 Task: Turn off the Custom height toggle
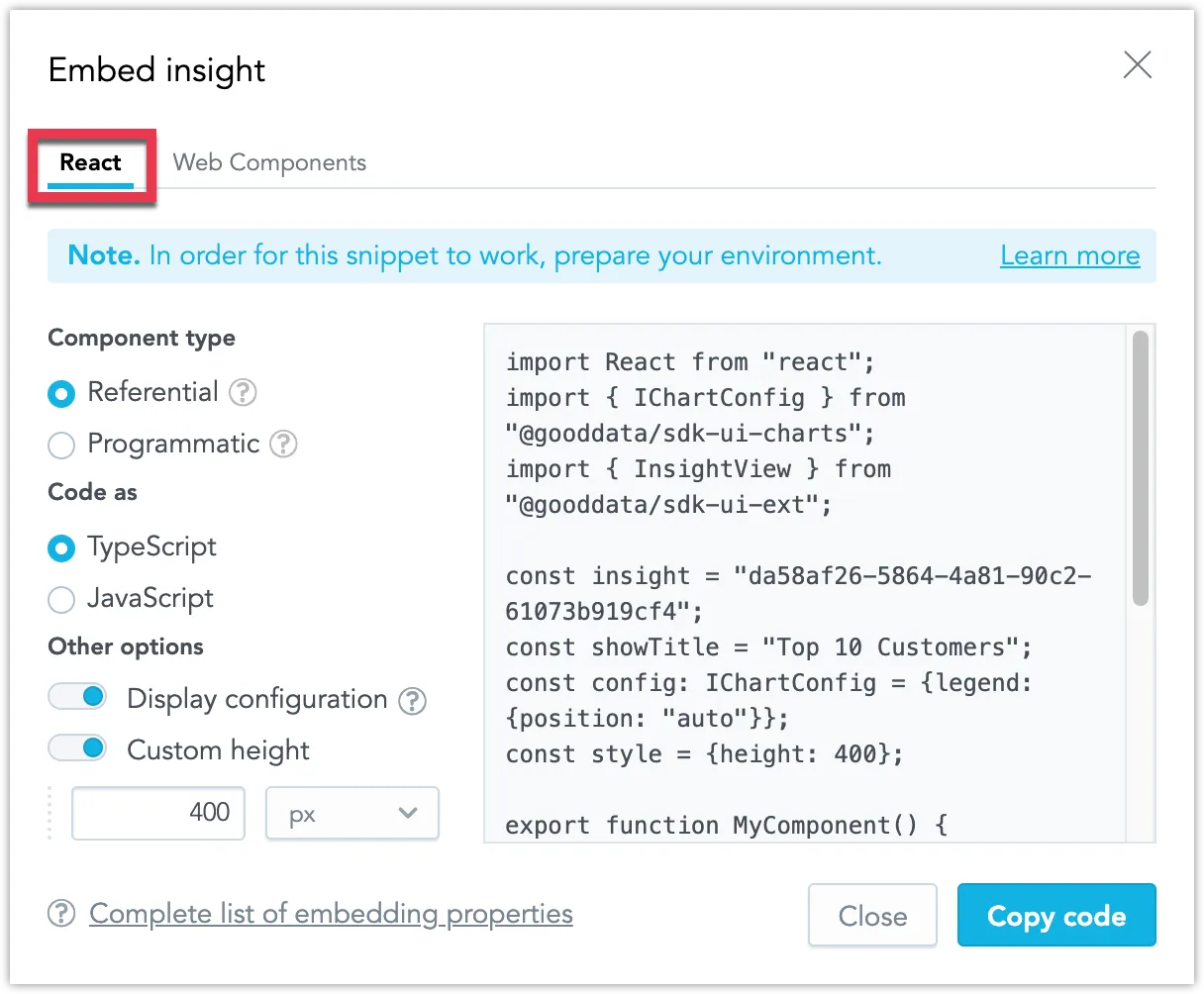[x=77, y=747]
